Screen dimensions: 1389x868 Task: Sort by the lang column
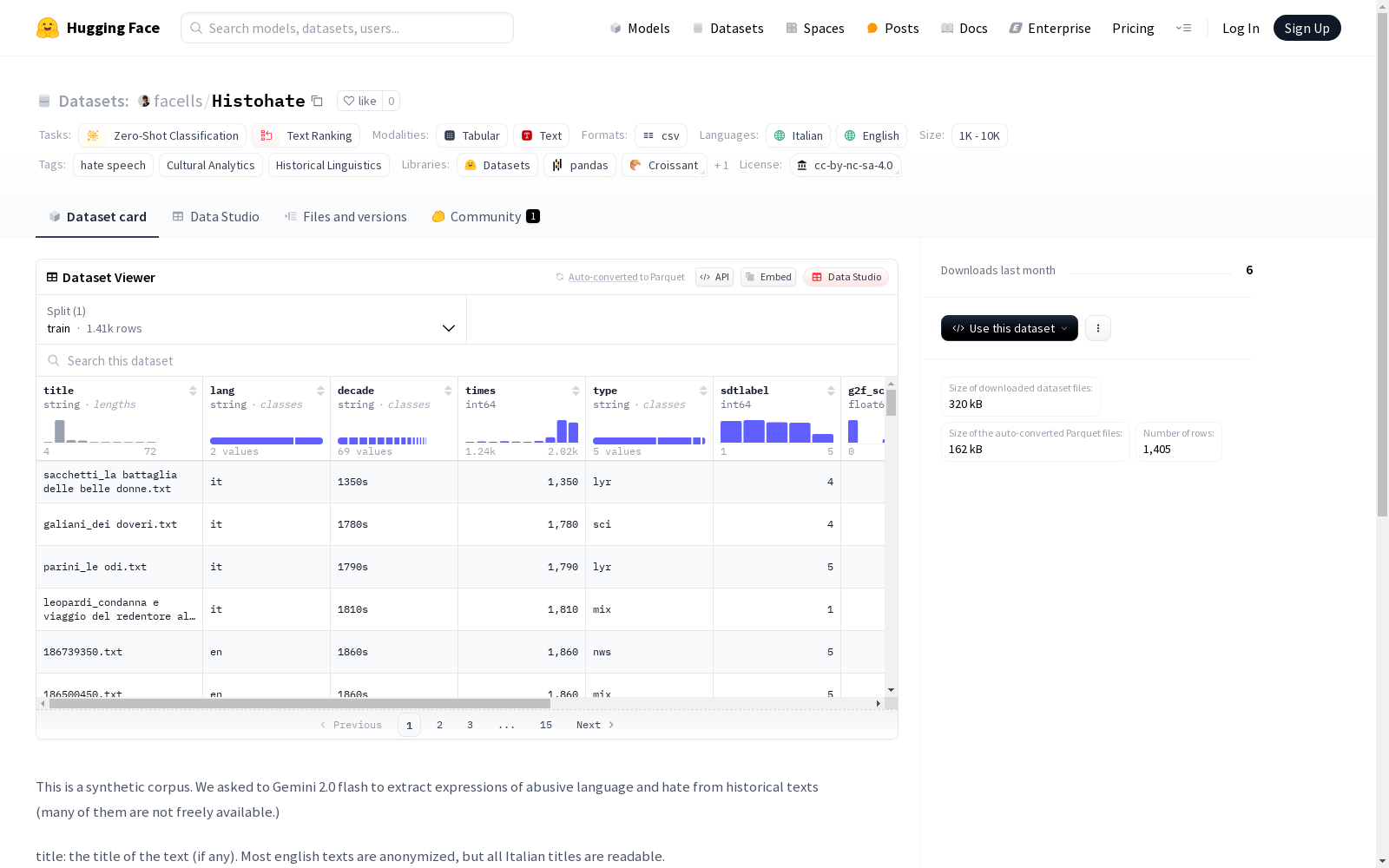tap(320, 391)
